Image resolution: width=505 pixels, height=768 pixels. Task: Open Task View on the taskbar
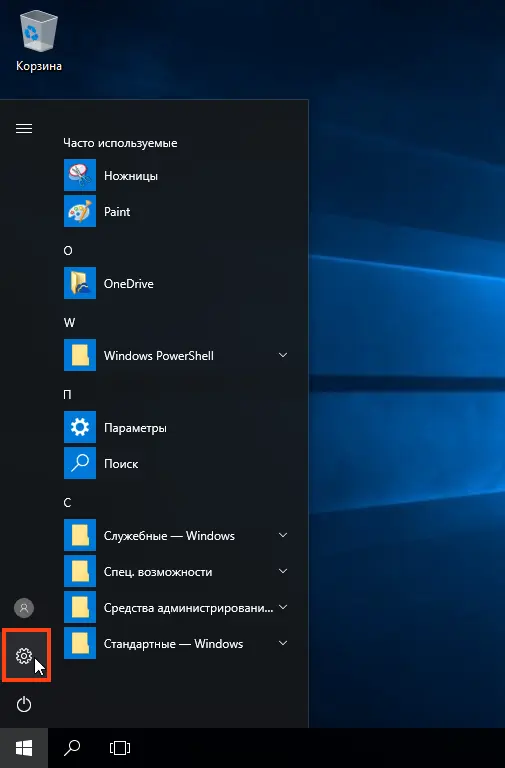[x=120, y=748]
